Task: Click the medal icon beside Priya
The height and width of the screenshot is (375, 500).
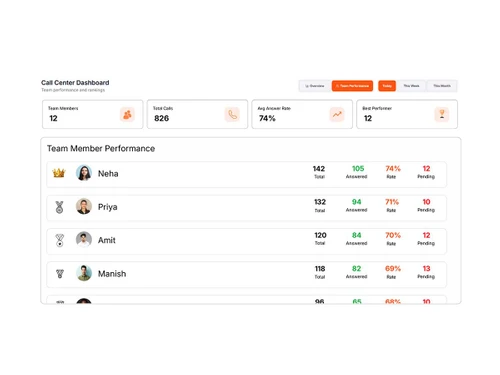Action: pyautogui.click(x=59, y=207)
